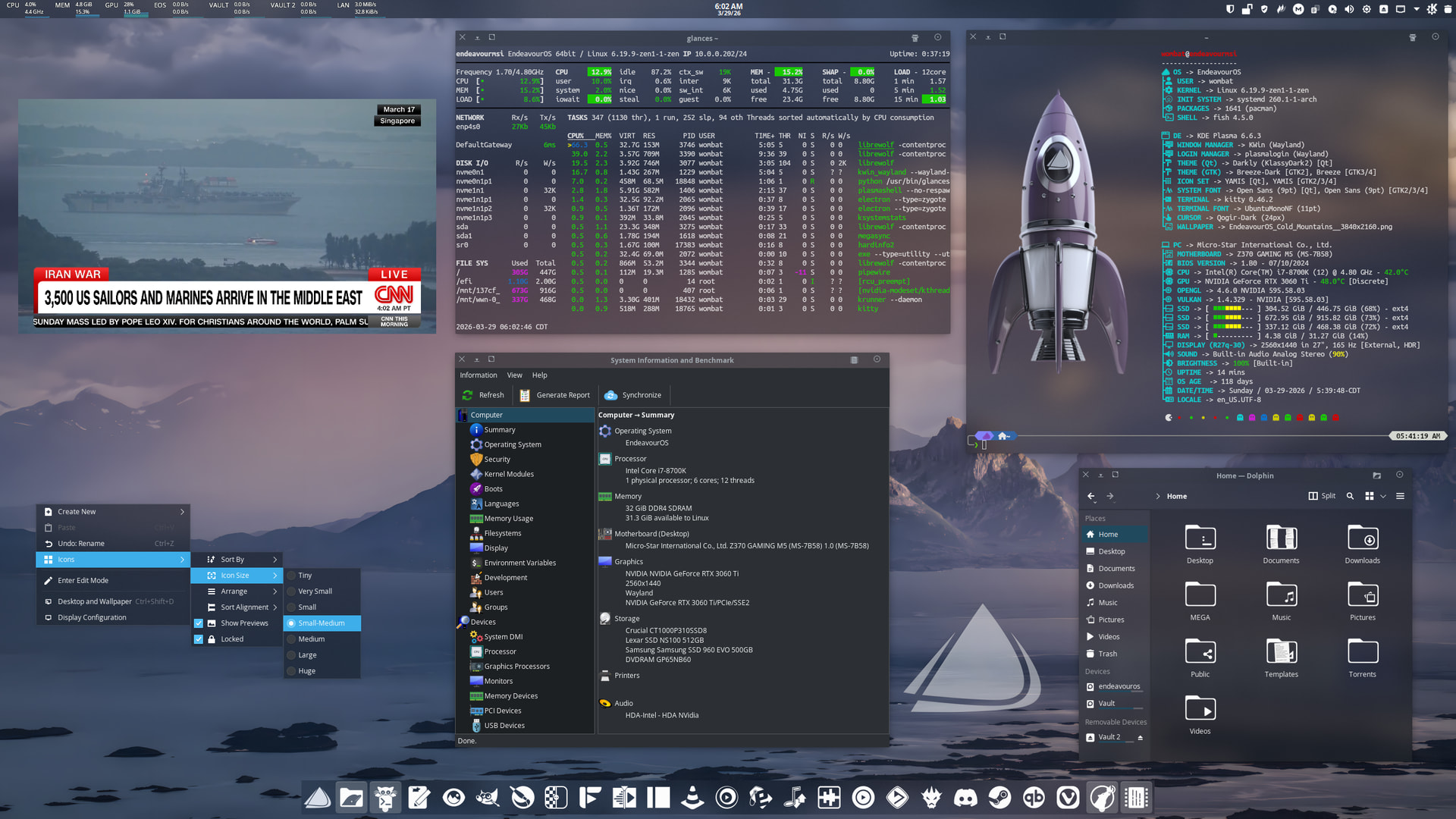Open Dolphin view mode dropdown arrow
Image resolution: width=1456 pixels, height=819 pixels.
[1383, 496]
